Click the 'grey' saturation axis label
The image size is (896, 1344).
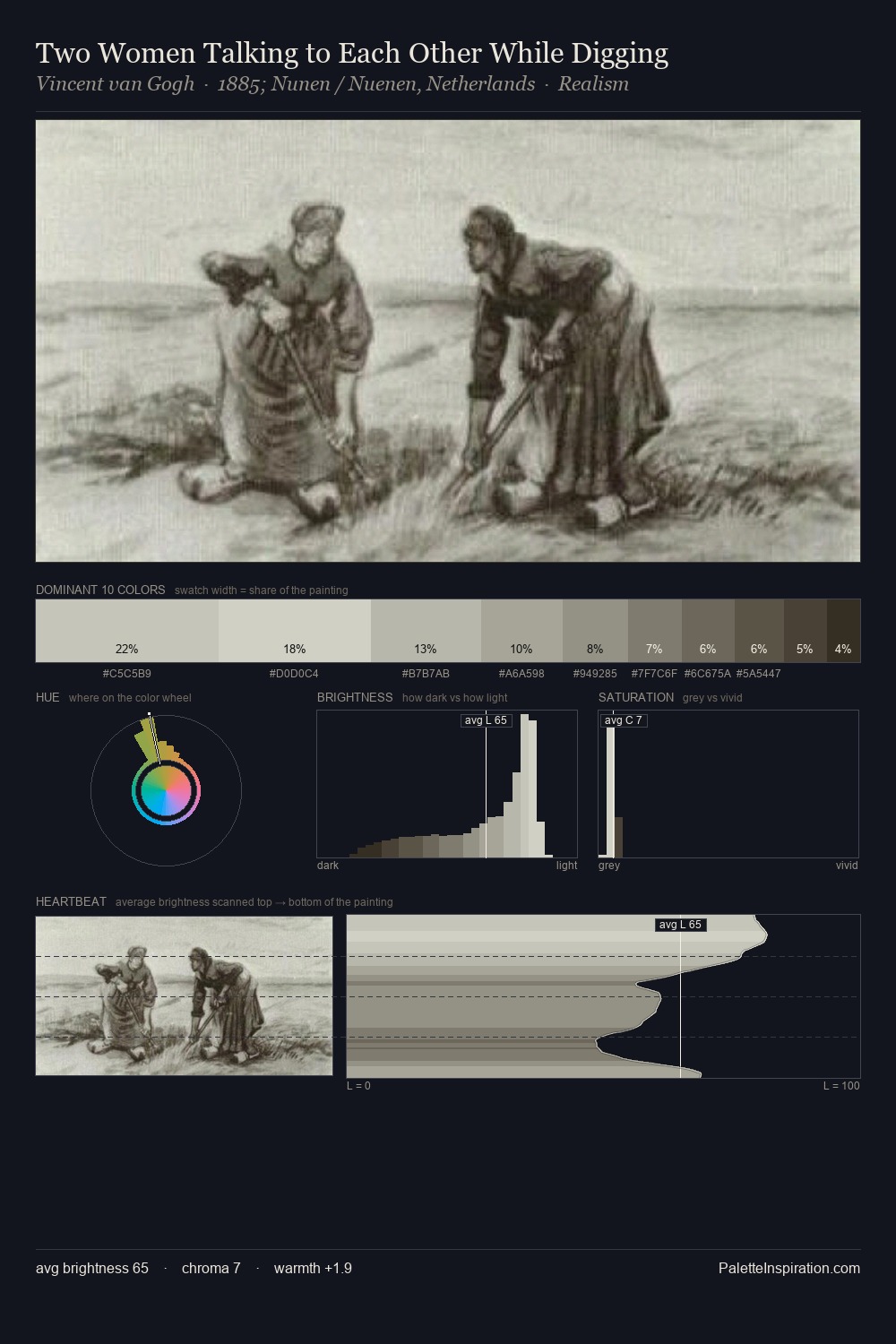(609, 866)
